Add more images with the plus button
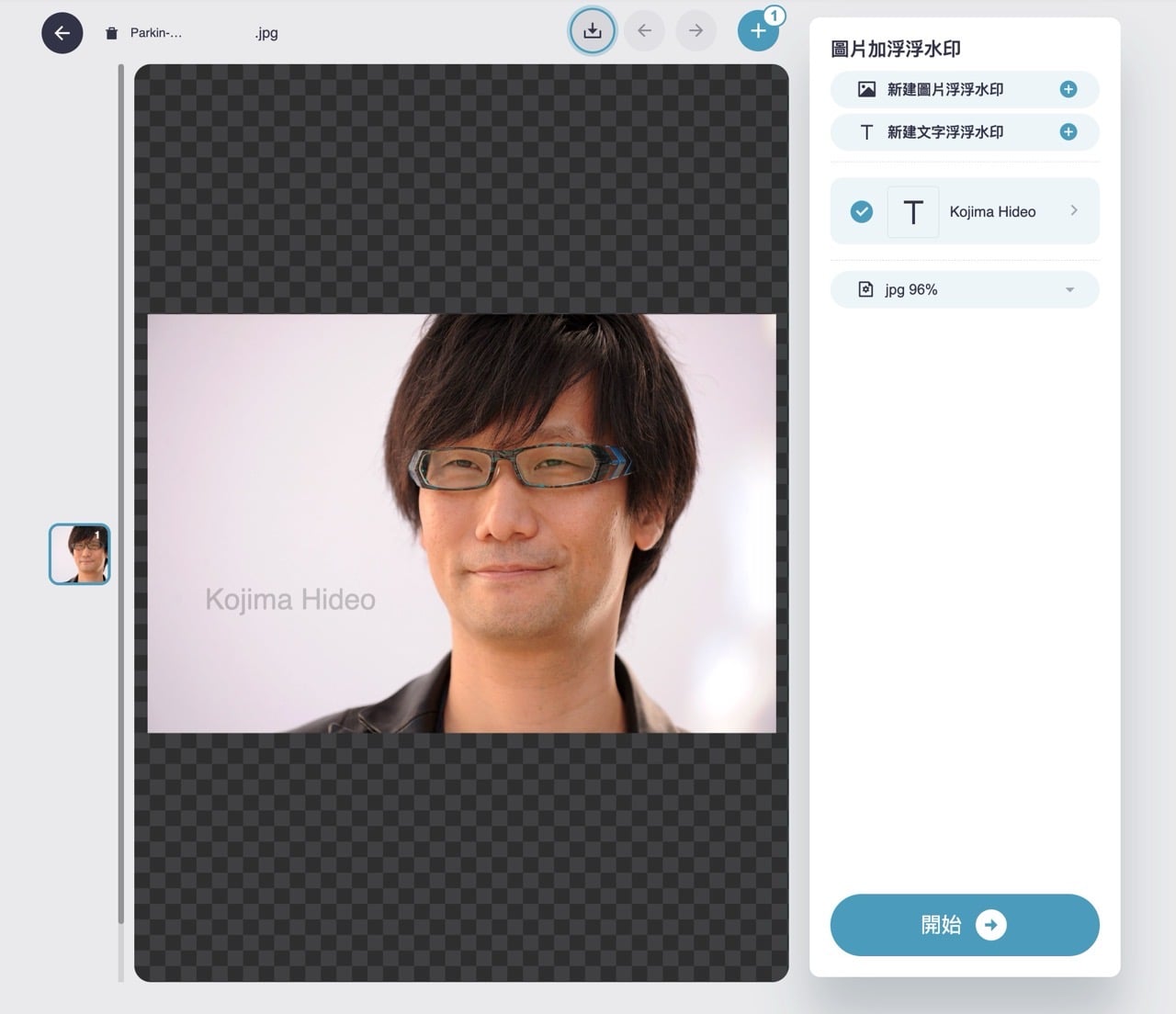The width and height of the screenshot is (1176, 1014). pos(758,31)
